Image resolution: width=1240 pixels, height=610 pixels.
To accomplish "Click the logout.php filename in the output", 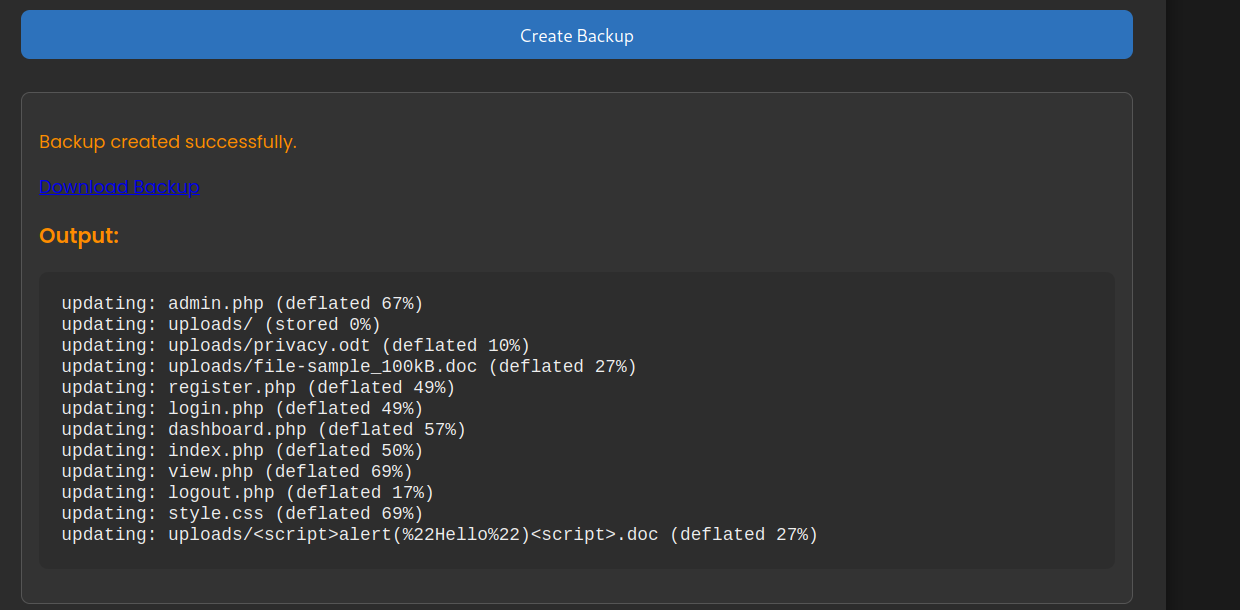I will pos(221,492).
